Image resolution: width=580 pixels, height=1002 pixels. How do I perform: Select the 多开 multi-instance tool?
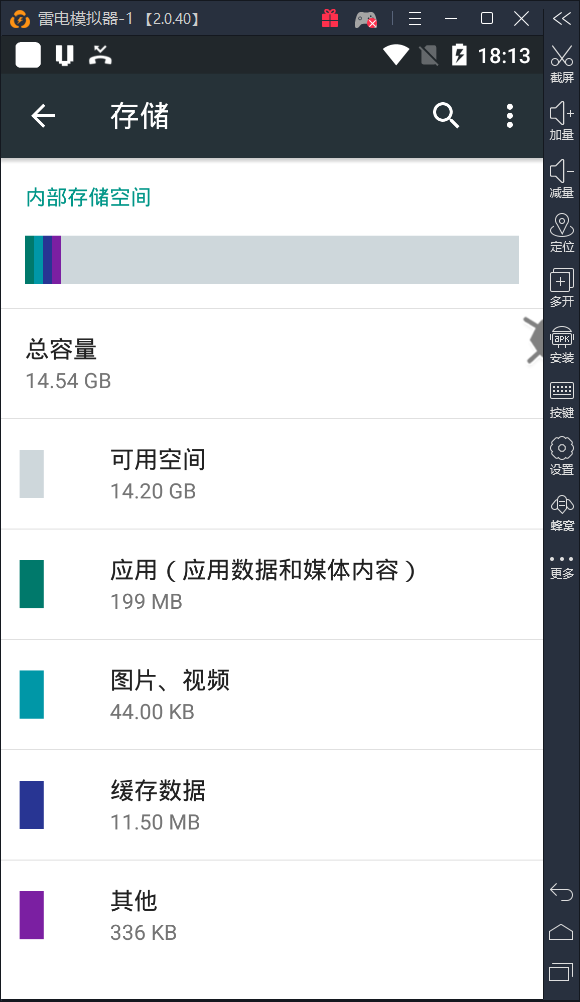click(x=561, y=288)
